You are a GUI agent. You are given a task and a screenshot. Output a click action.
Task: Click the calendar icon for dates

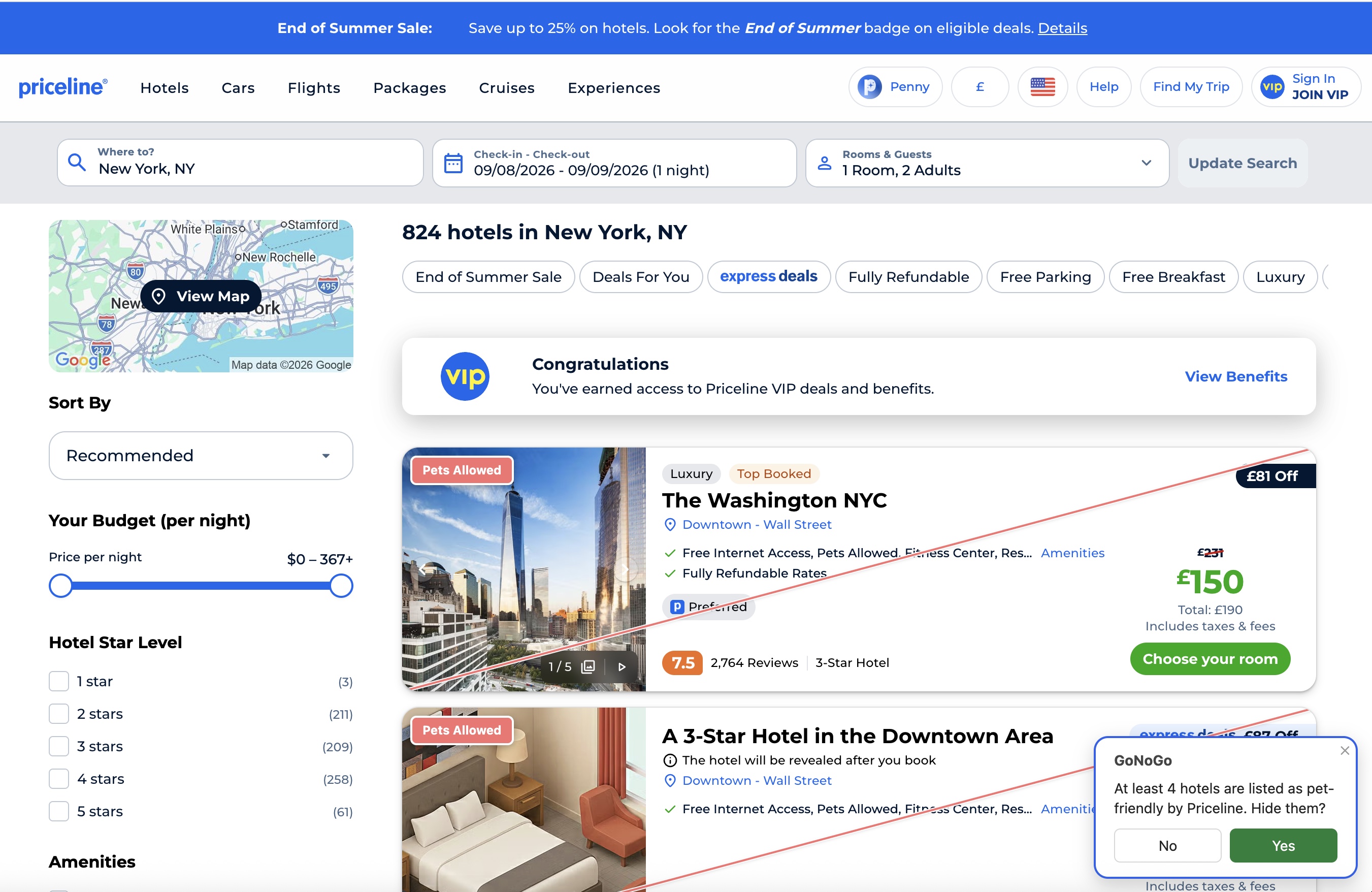tap(453, 163)
